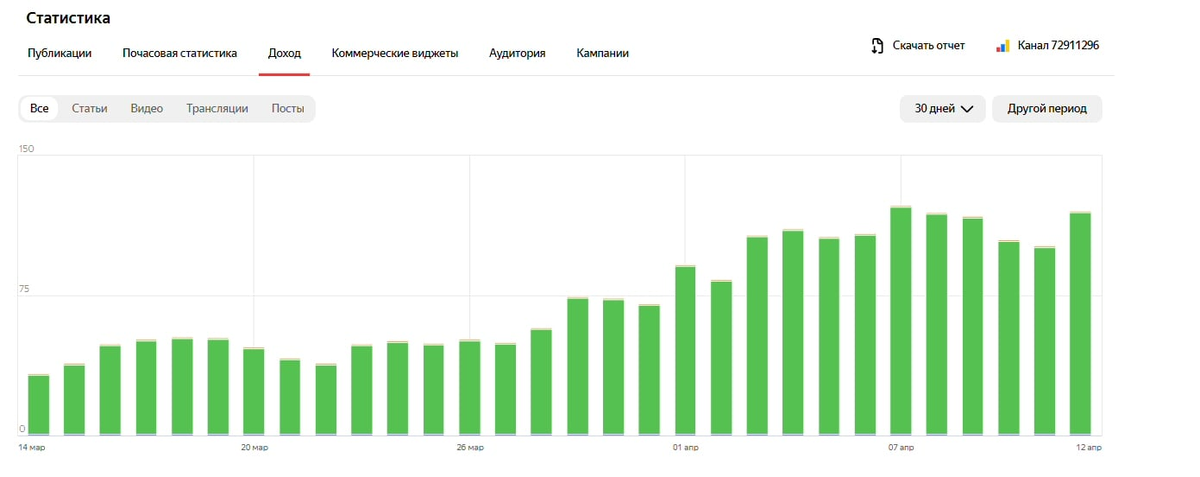Click the download report icon

coord(877,46)
